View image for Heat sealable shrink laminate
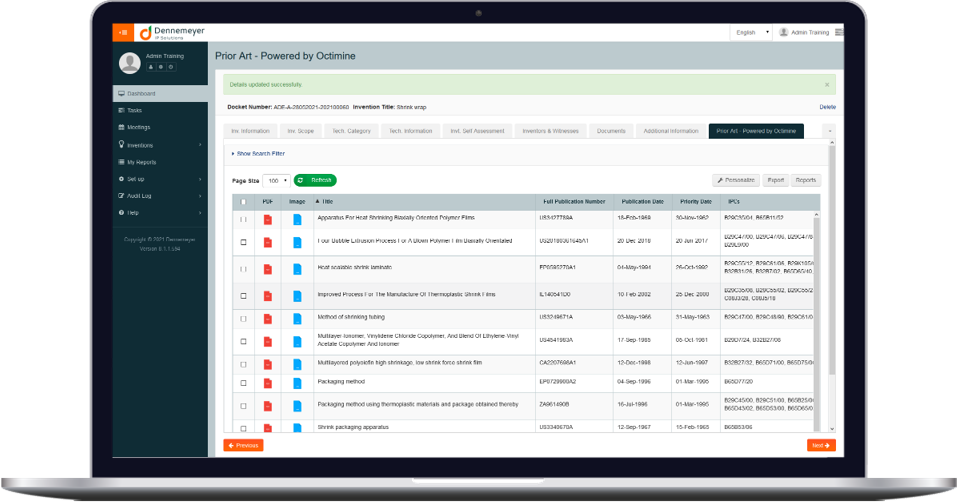Screen dimensions: 957x502 click(297, 269)
